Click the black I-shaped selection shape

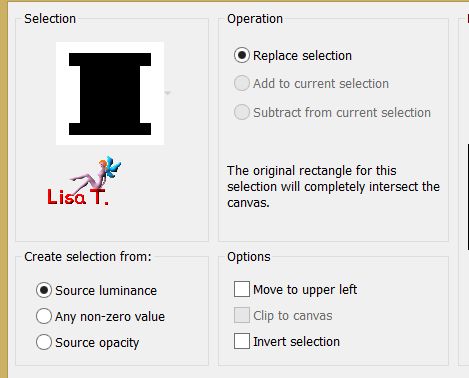[110, 94]
